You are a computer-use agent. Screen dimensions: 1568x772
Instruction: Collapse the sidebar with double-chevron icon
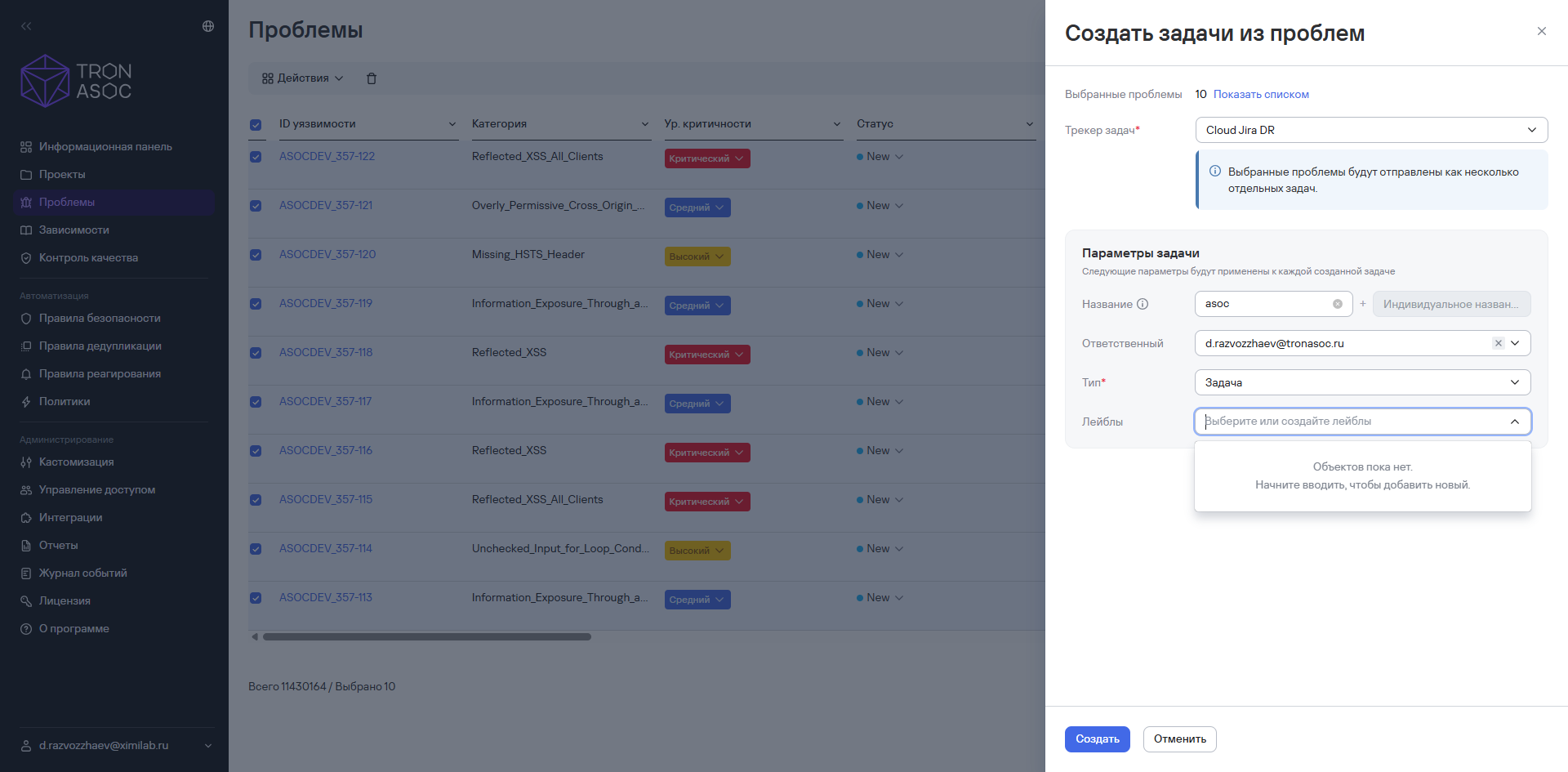[x=26, y=26]
